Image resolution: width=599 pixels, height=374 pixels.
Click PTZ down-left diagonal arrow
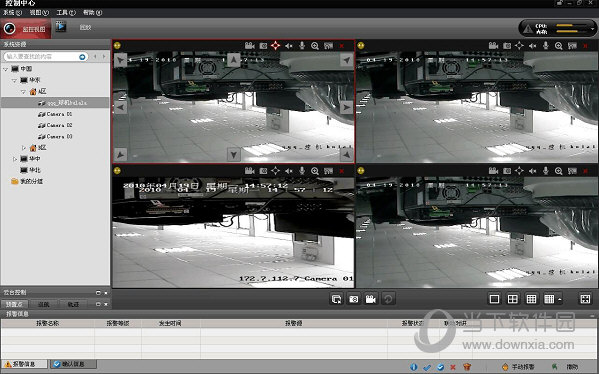120,154
